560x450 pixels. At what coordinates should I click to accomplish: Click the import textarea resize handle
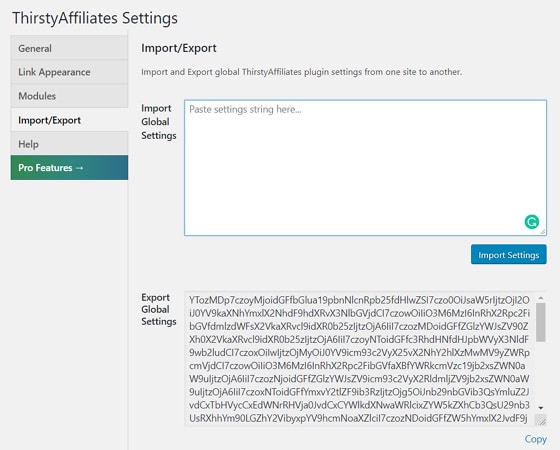pyautogui.click(x=542, y=232)
